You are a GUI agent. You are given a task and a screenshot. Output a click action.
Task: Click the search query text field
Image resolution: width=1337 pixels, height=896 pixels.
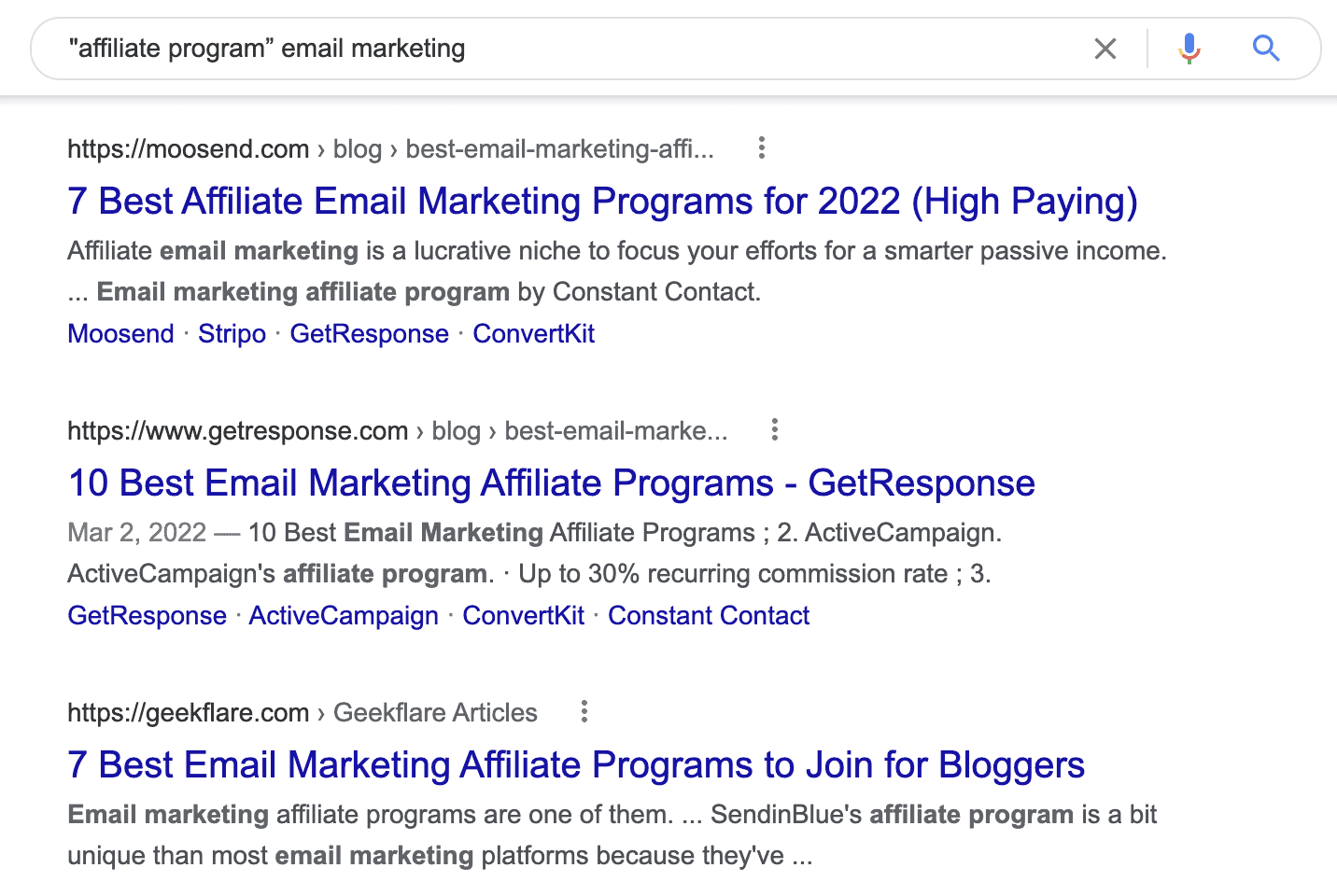pos(560,49)
